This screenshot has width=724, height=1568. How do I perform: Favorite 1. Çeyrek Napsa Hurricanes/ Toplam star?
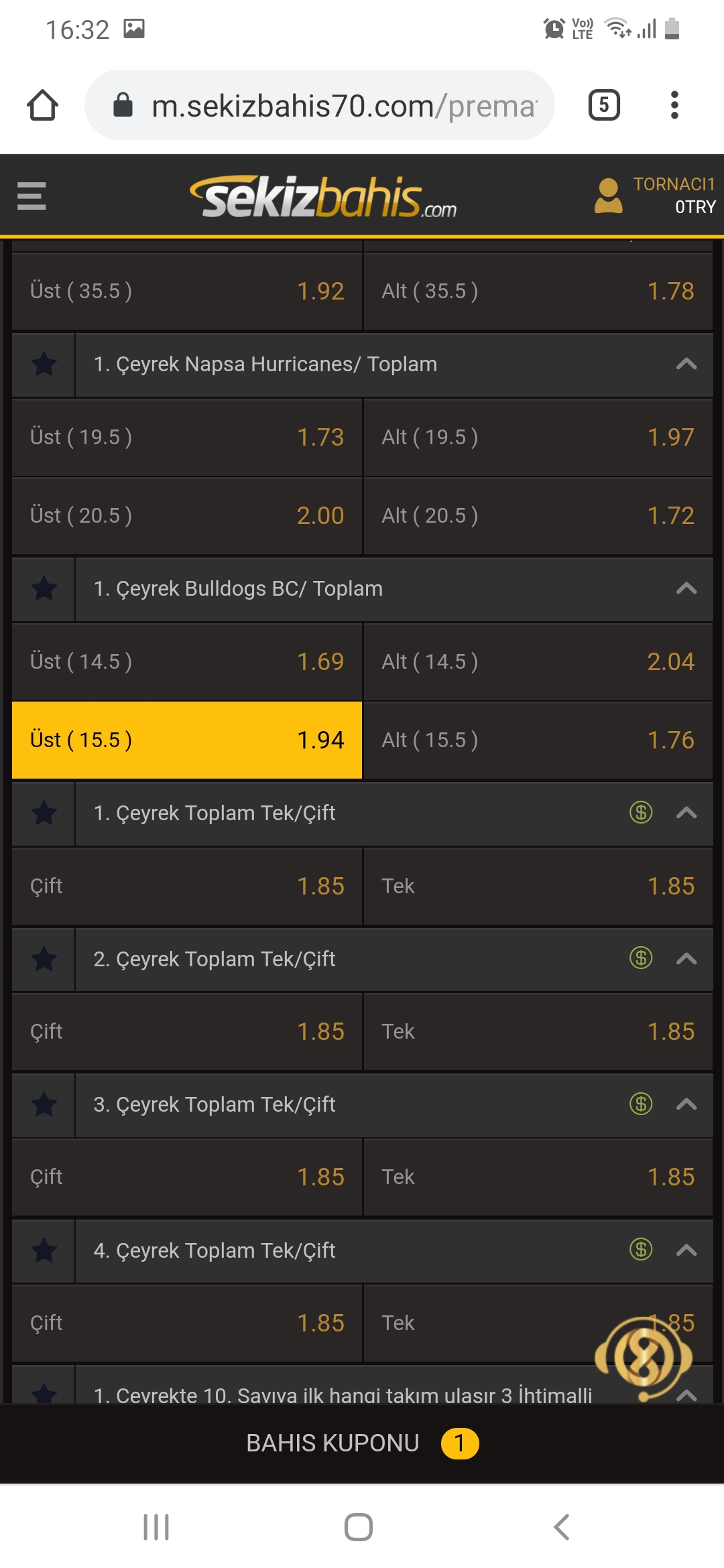[44, 365]
